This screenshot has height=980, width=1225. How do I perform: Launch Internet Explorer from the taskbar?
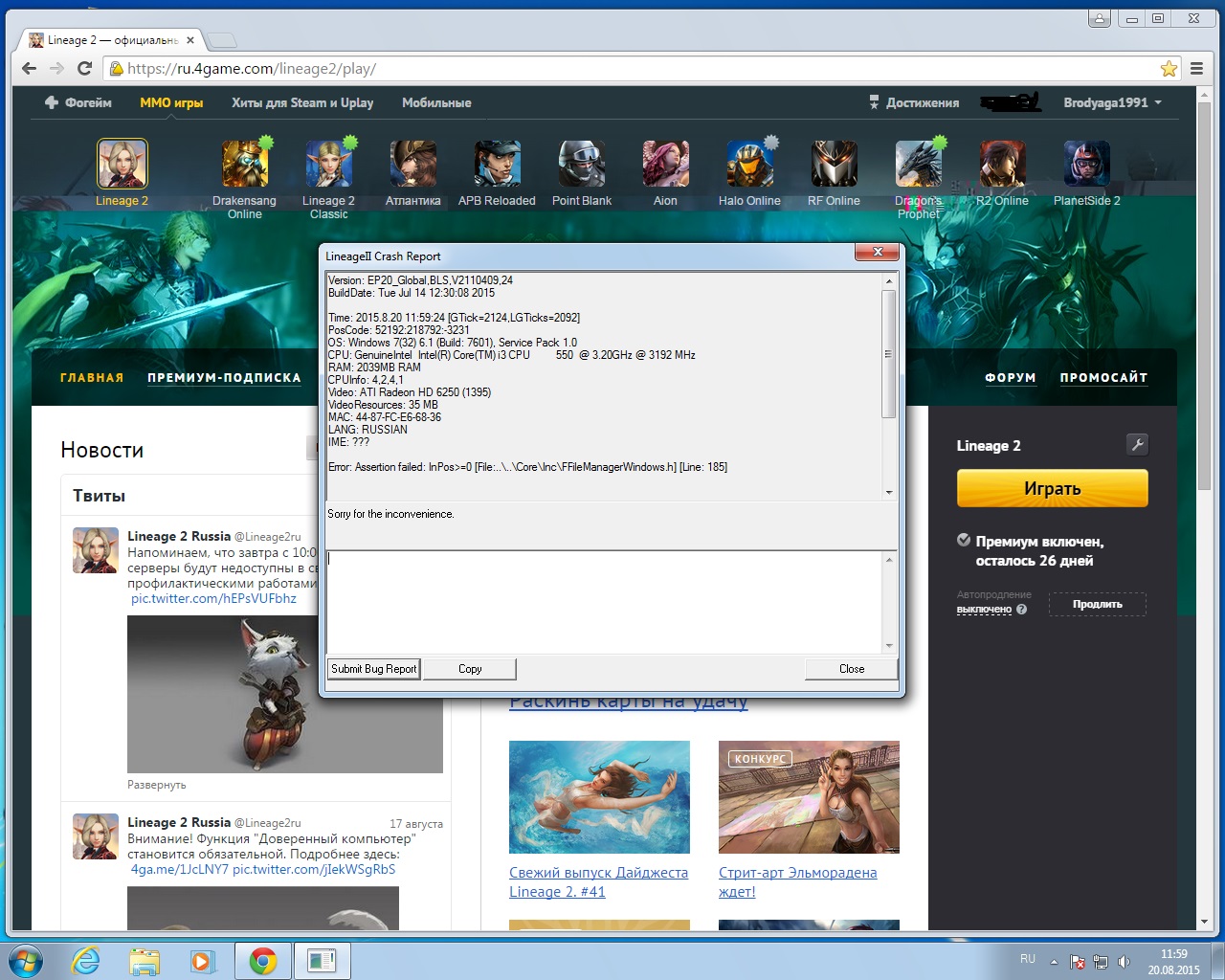click(86, 961)
